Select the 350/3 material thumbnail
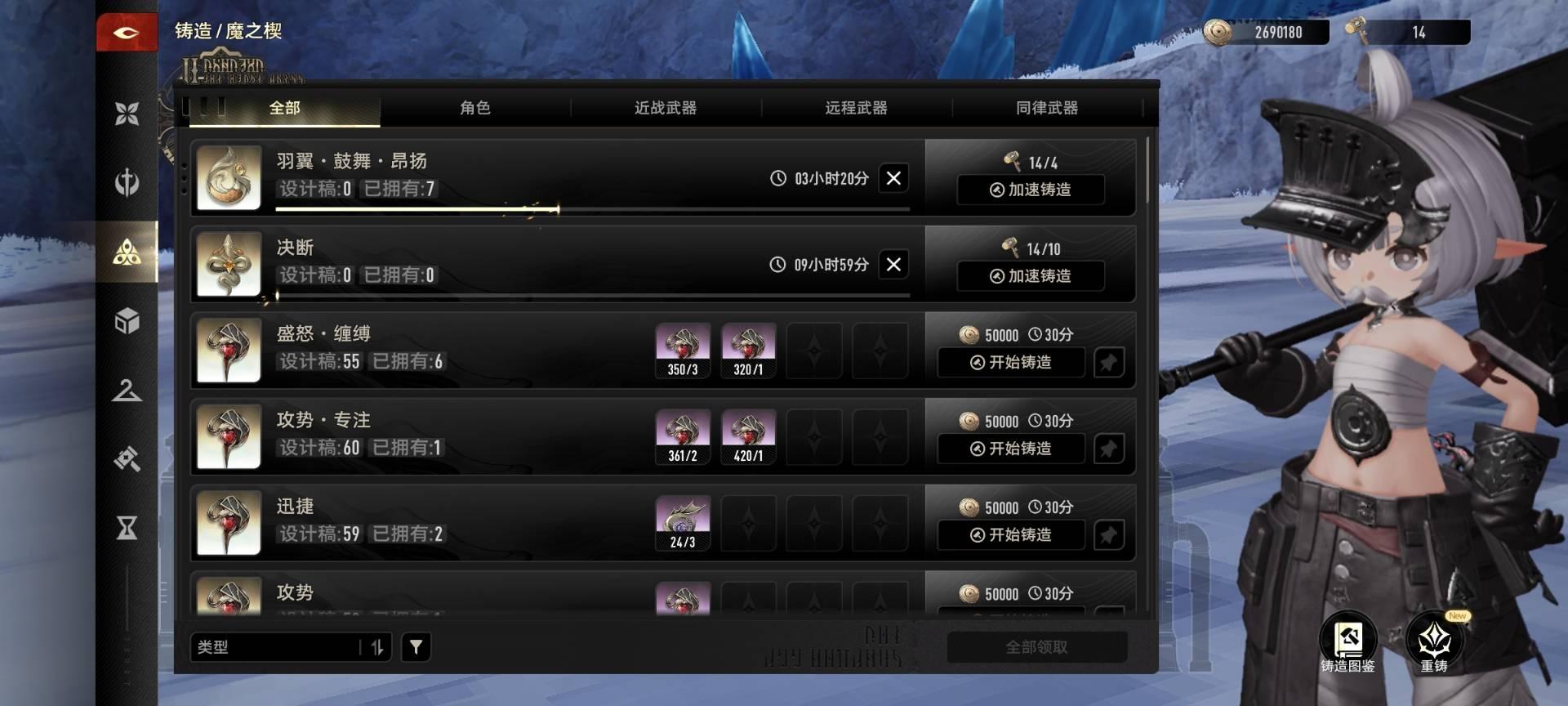This screenshot has height=706, width=1568. tap(683, 351)
